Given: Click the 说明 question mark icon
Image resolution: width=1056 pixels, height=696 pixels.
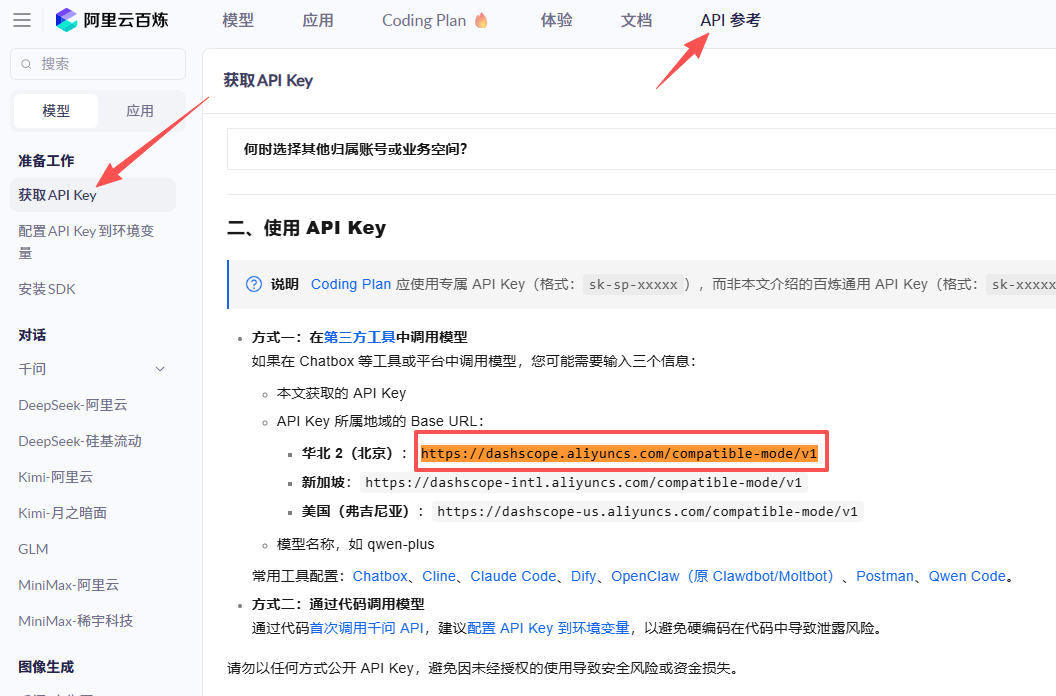Looking at the screenshot, I should click(x=254, y=284).
